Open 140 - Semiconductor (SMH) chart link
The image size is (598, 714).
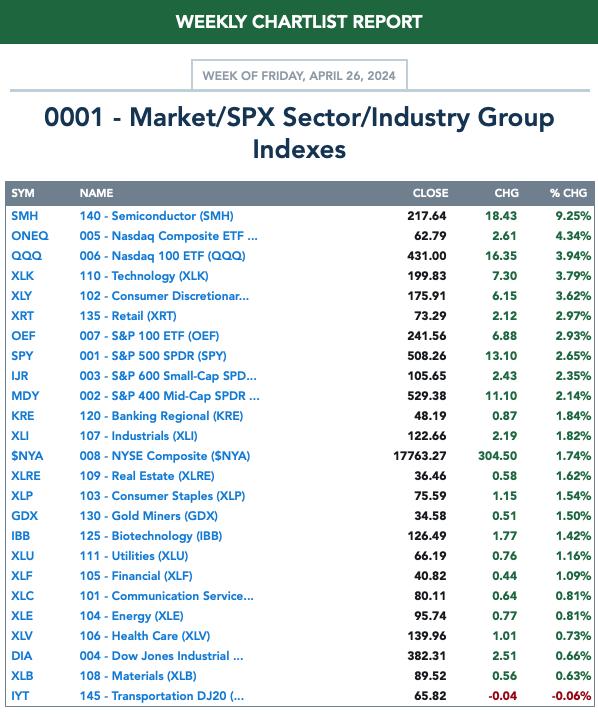156,216
